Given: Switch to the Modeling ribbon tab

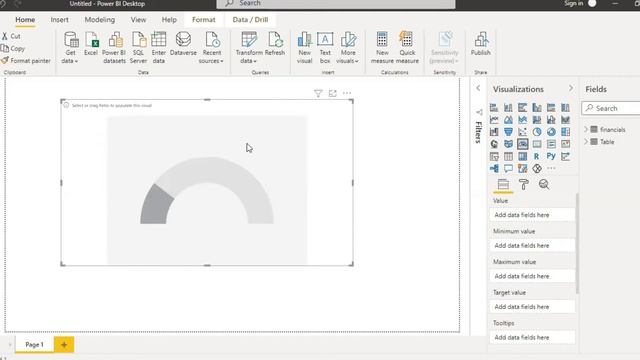Looking at the screenshot, I should (x=100, y=20).
